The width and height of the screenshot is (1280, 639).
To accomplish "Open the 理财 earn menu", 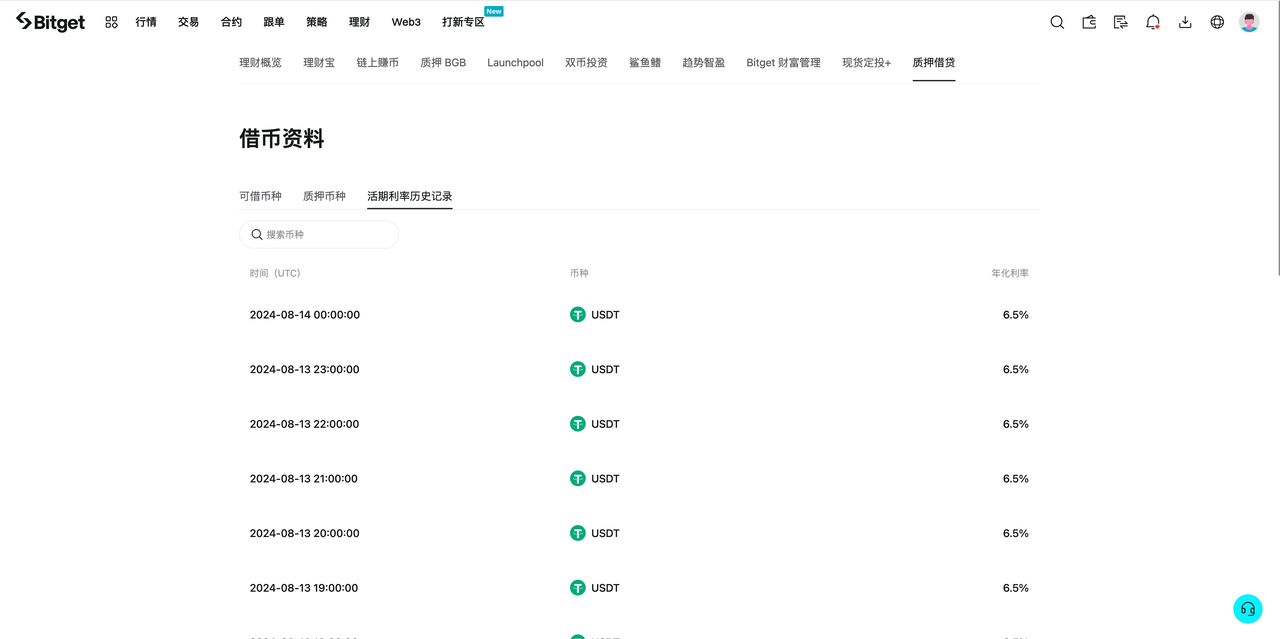I will 359,22.
